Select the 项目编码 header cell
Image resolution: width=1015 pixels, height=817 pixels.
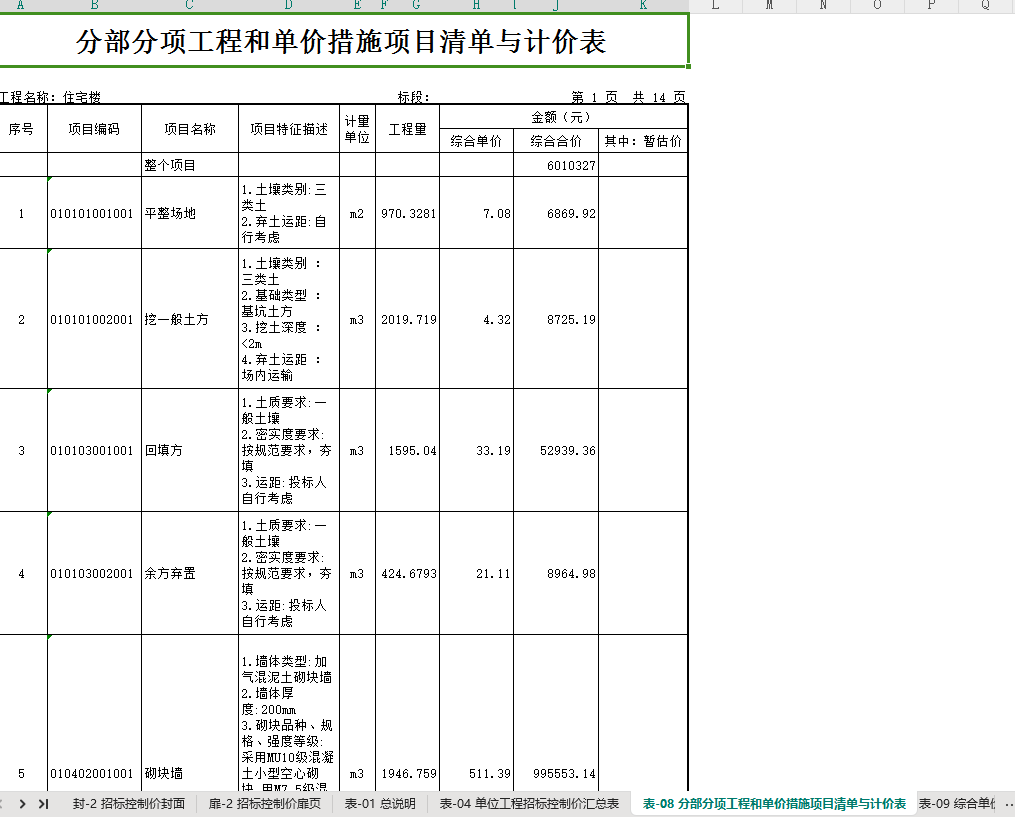(94, 129)
